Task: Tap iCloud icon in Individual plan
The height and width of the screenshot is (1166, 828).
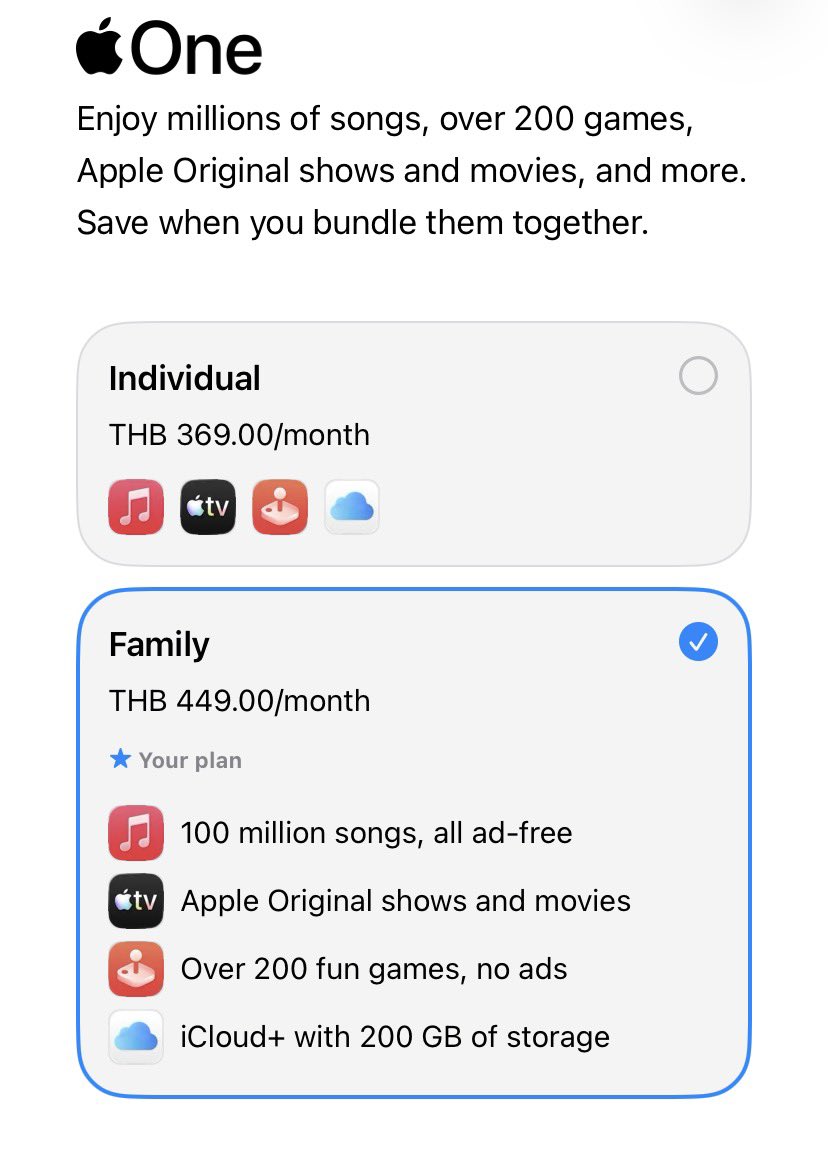Action: pos(351,507)
